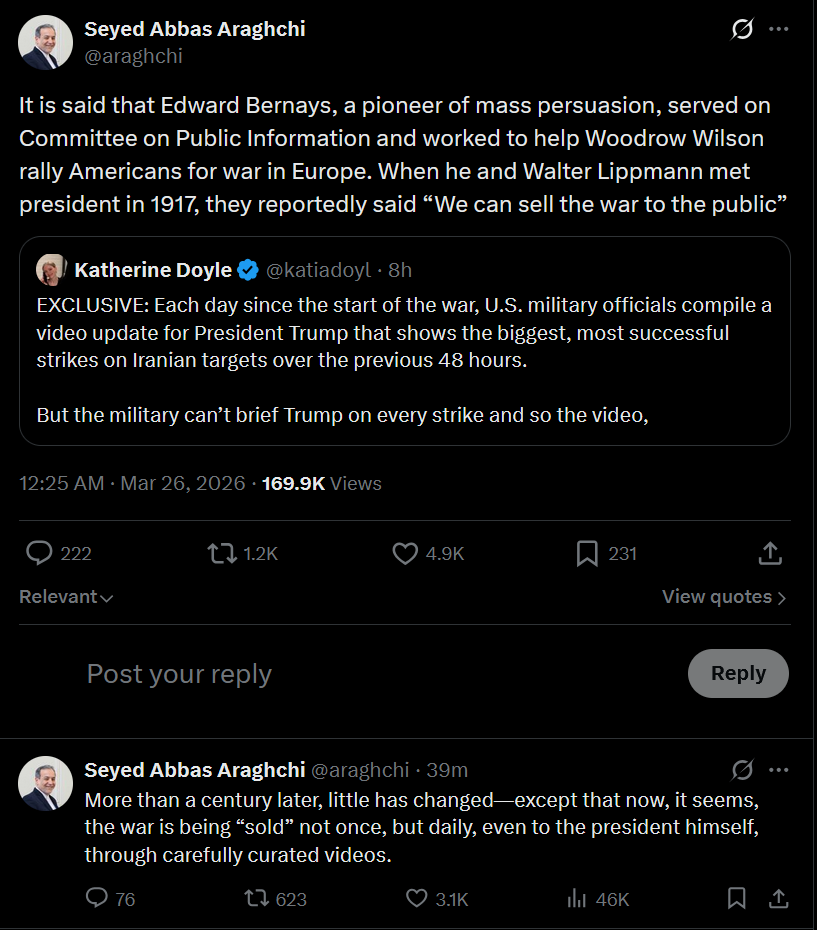Expand the Relevant sort dropdown

click(66, 597)
